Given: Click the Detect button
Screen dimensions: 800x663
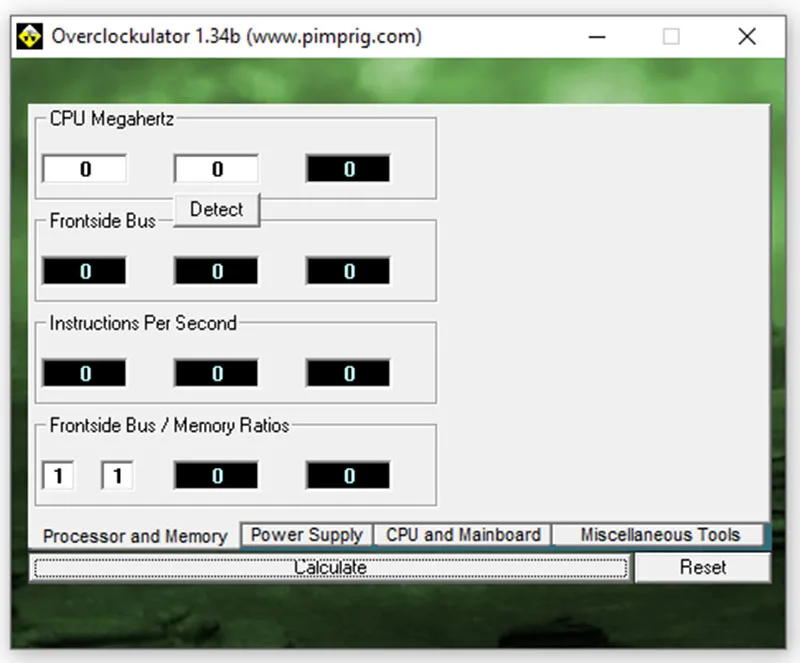Looking at the screenshot, I should [x=217, y=209].
